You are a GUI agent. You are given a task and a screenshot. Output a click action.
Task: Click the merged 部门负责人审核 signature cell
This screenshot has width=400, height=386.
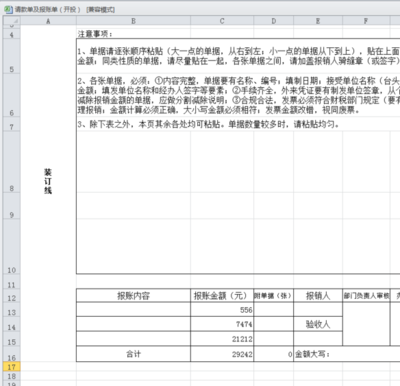366,324
